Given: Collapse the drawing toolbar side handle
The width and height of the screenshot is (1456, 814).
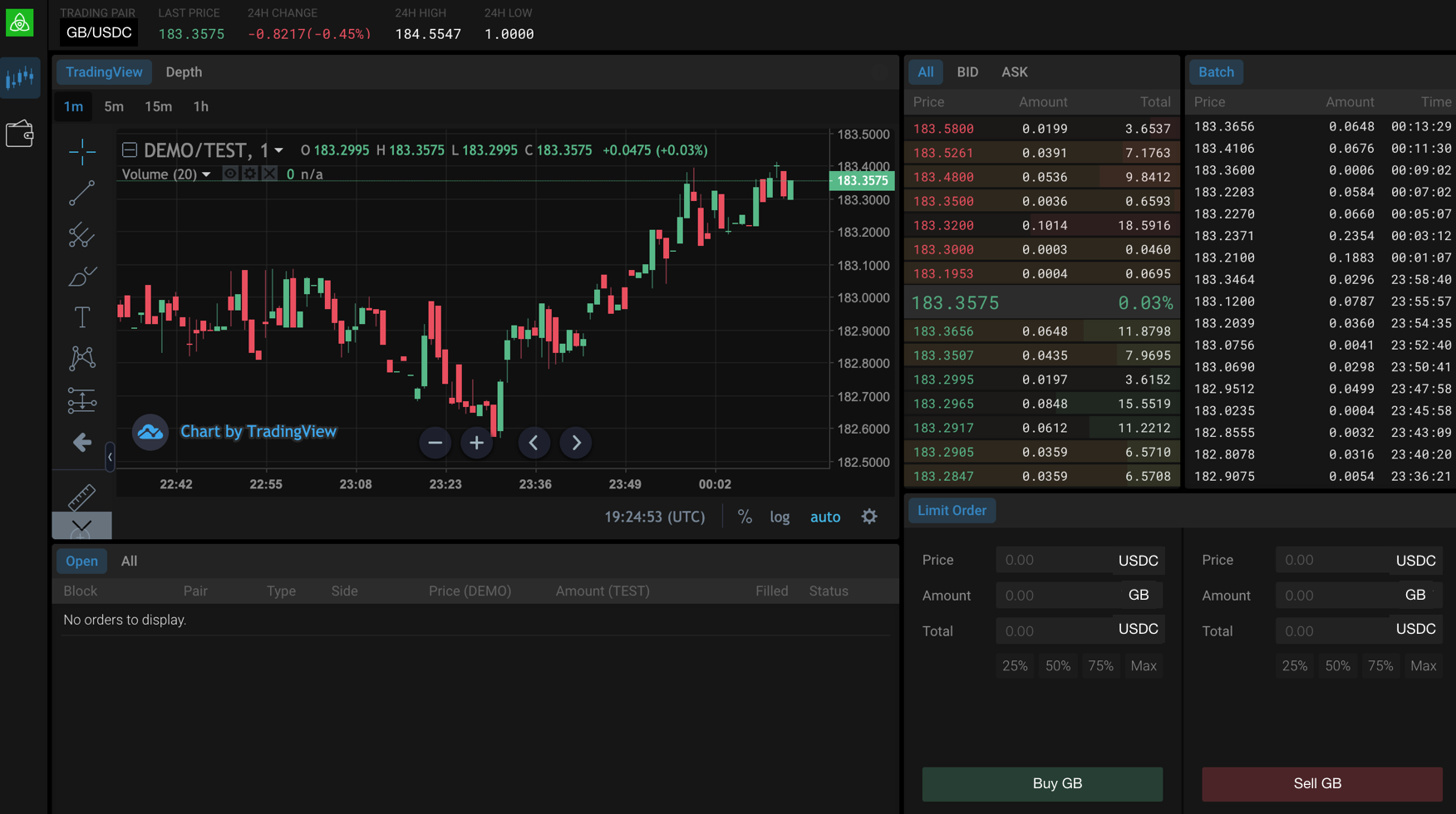Looking at the screenshot, I should [110, 457].
